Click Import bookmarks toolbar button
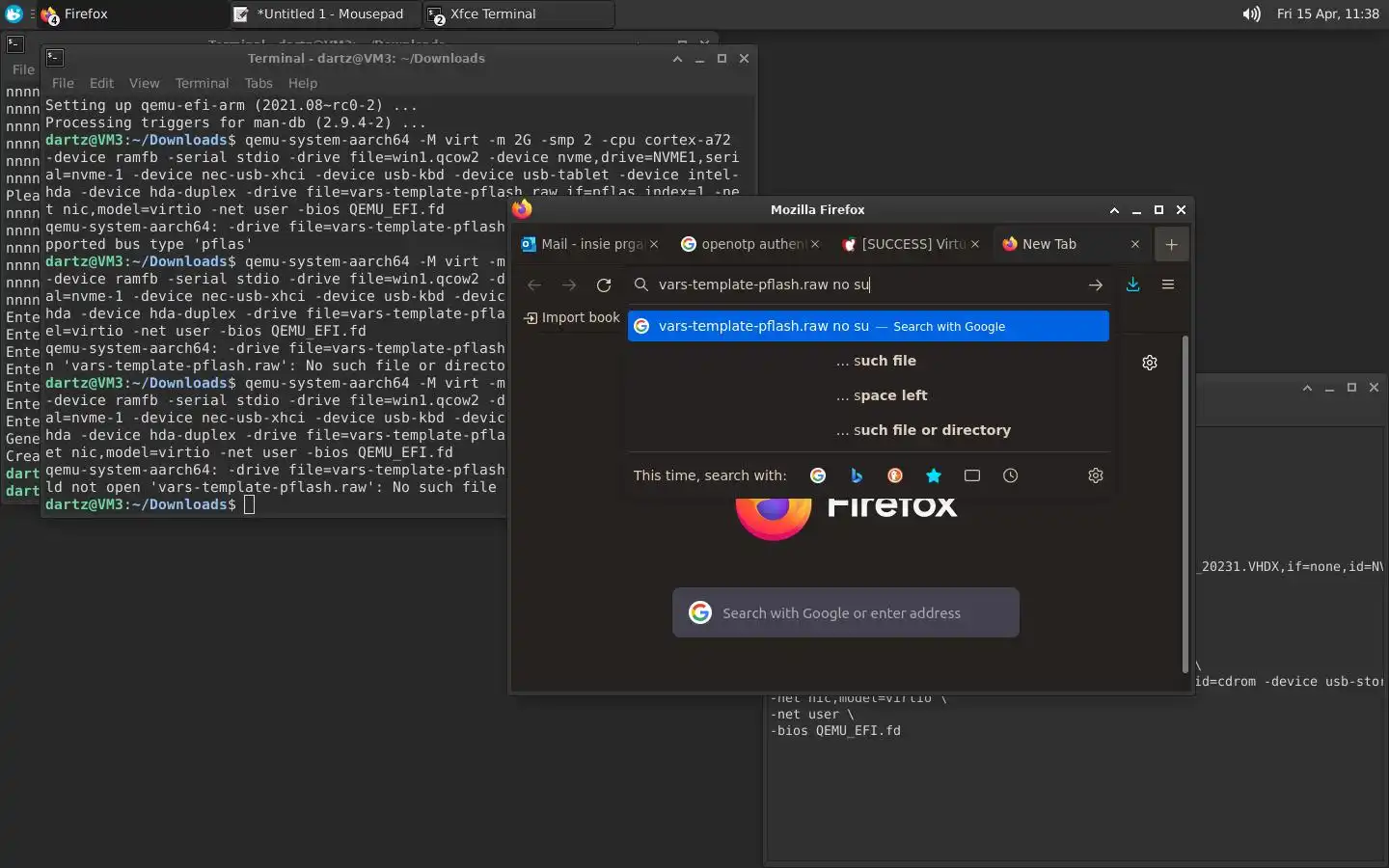 click(x=572, y=317)
